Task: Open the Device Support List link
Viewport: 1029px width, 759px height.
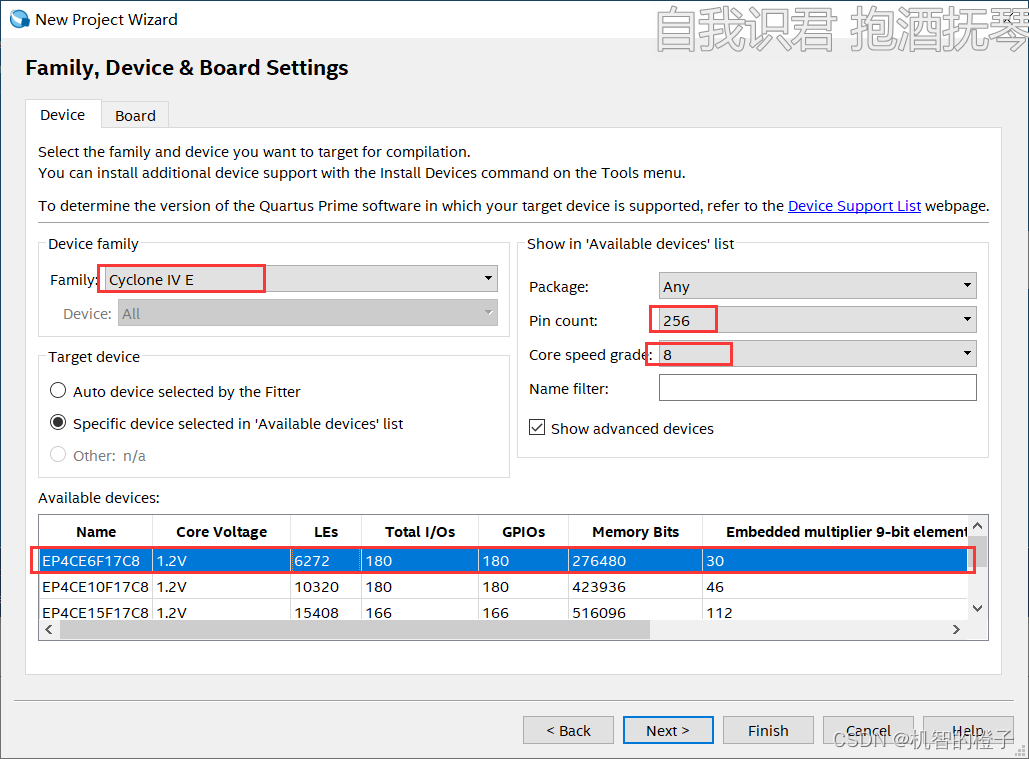Action: click(x=854, y=206)
